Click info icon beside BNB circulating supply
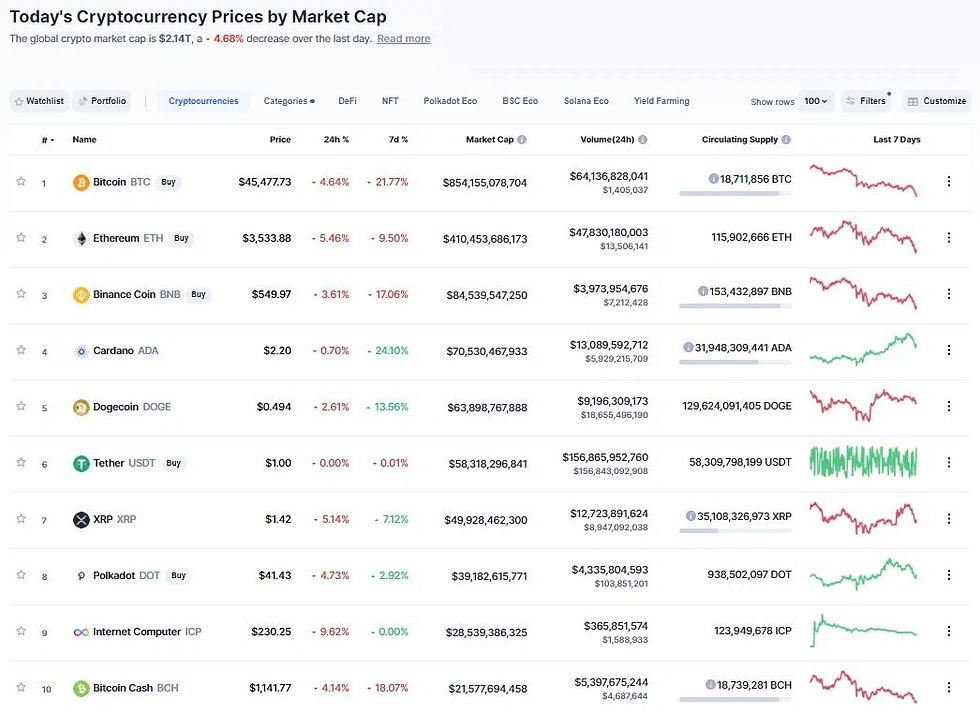 pyautogui.click(x=702, y=291)
